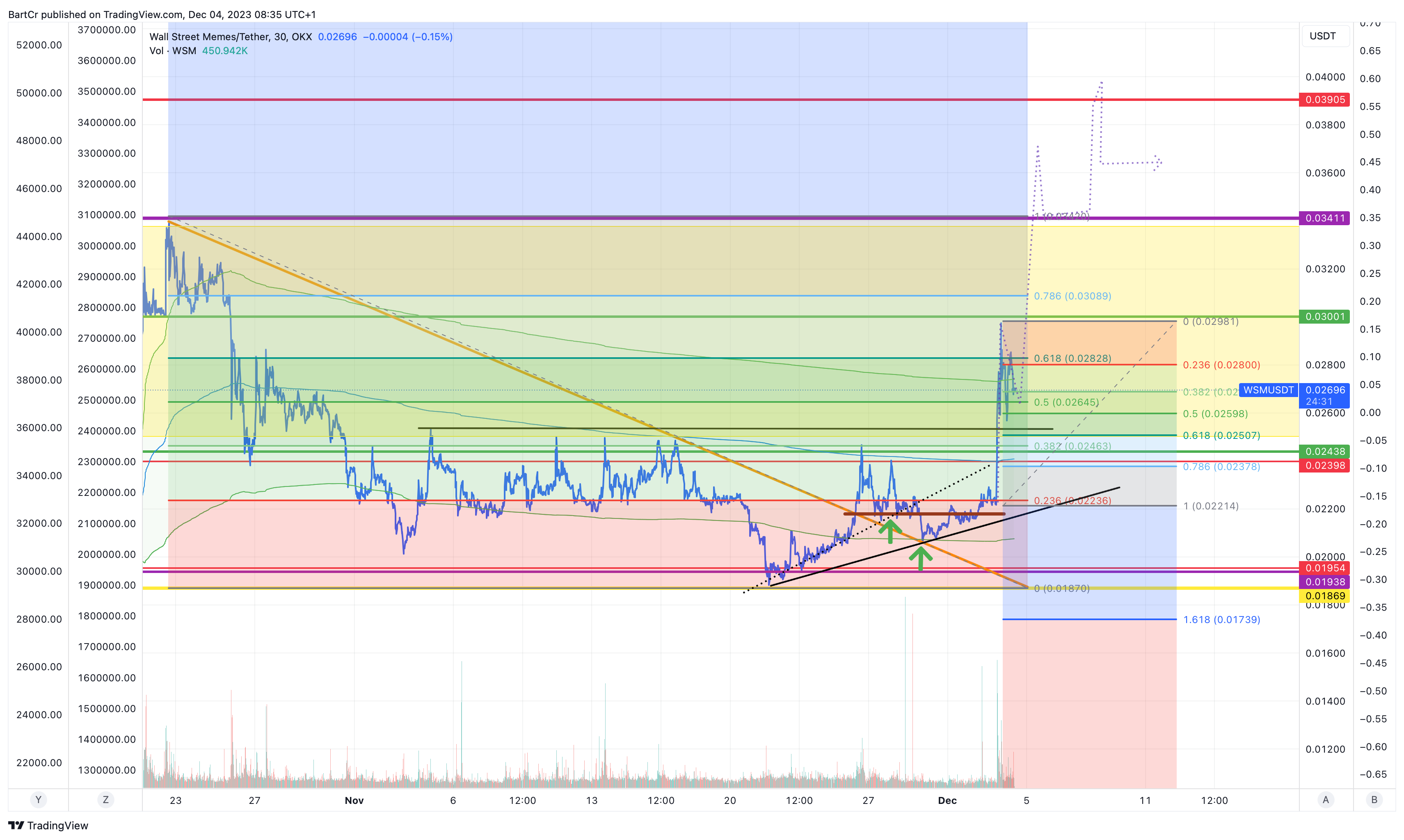
Task: Click the Z scale button
Action: 105,800
